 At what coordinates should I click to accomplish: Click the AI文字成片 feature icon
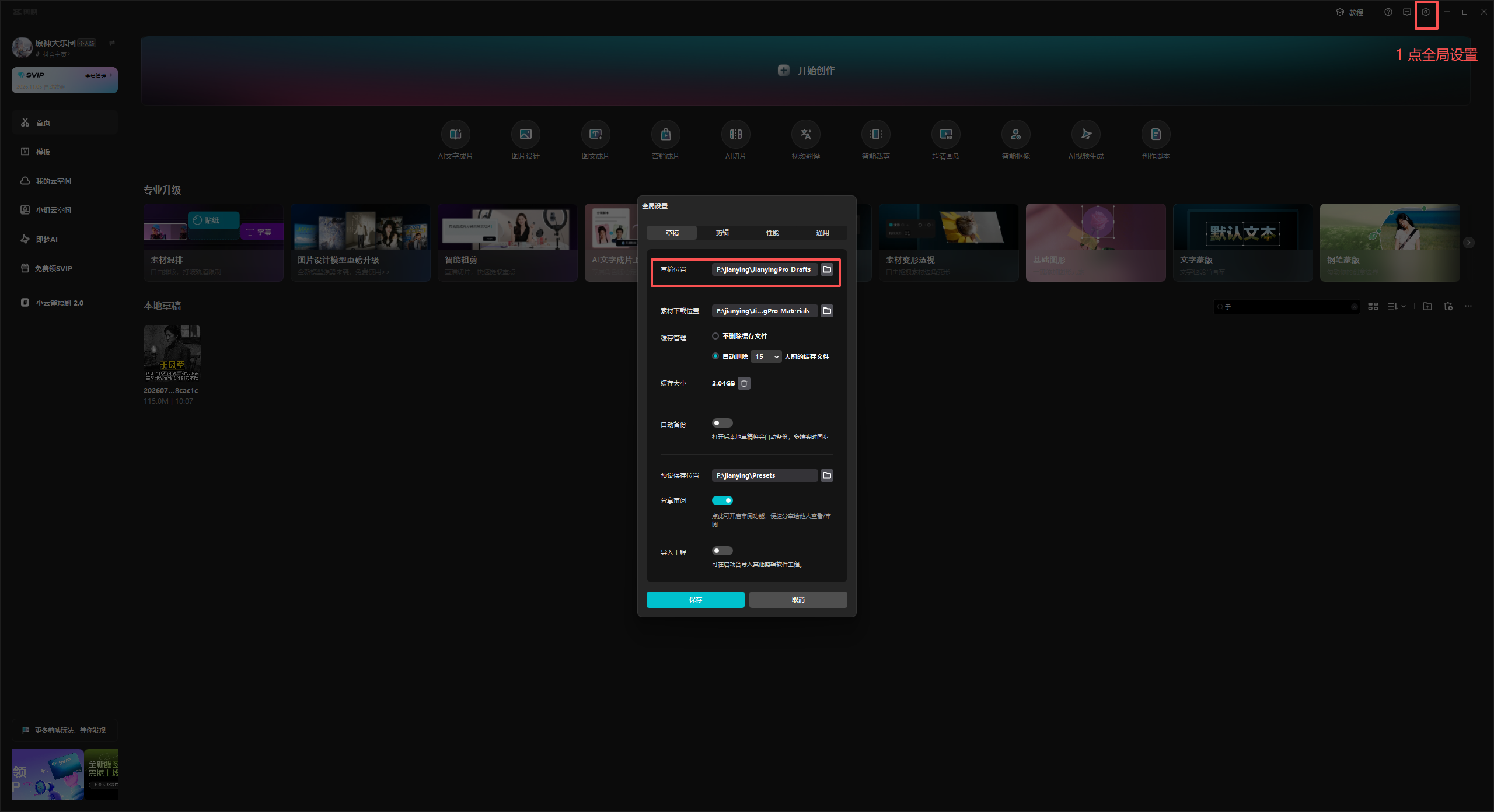pyautogui.click(x=456, y=135)
